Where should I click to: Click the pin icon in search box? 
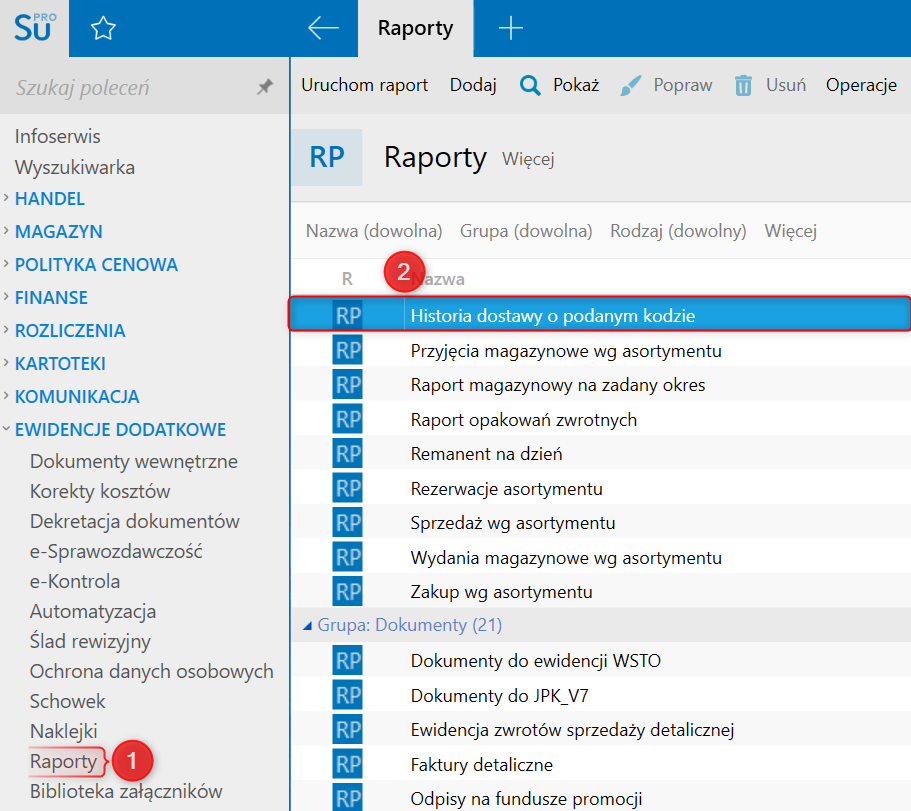tap(265, 88)
